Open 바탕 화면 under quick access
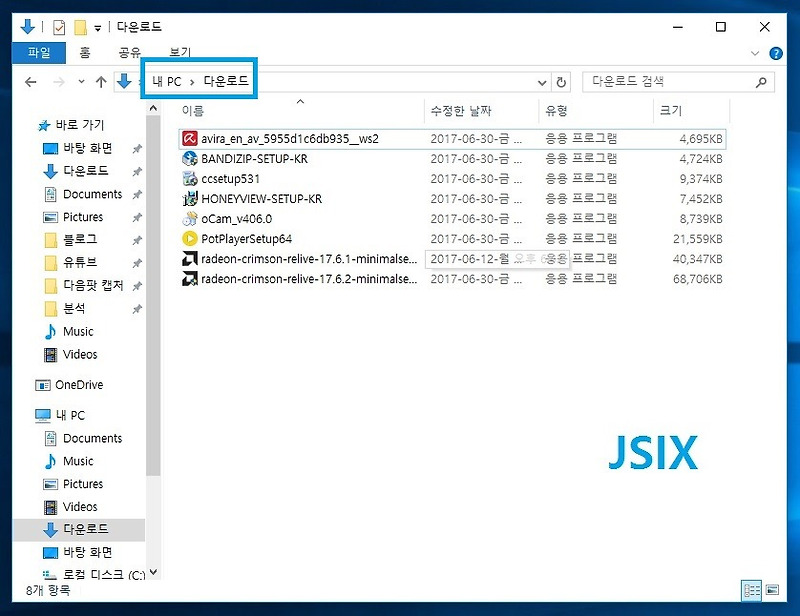Image resolution: width=800 pixels, height=616 pixels. (x=78, y=148)
